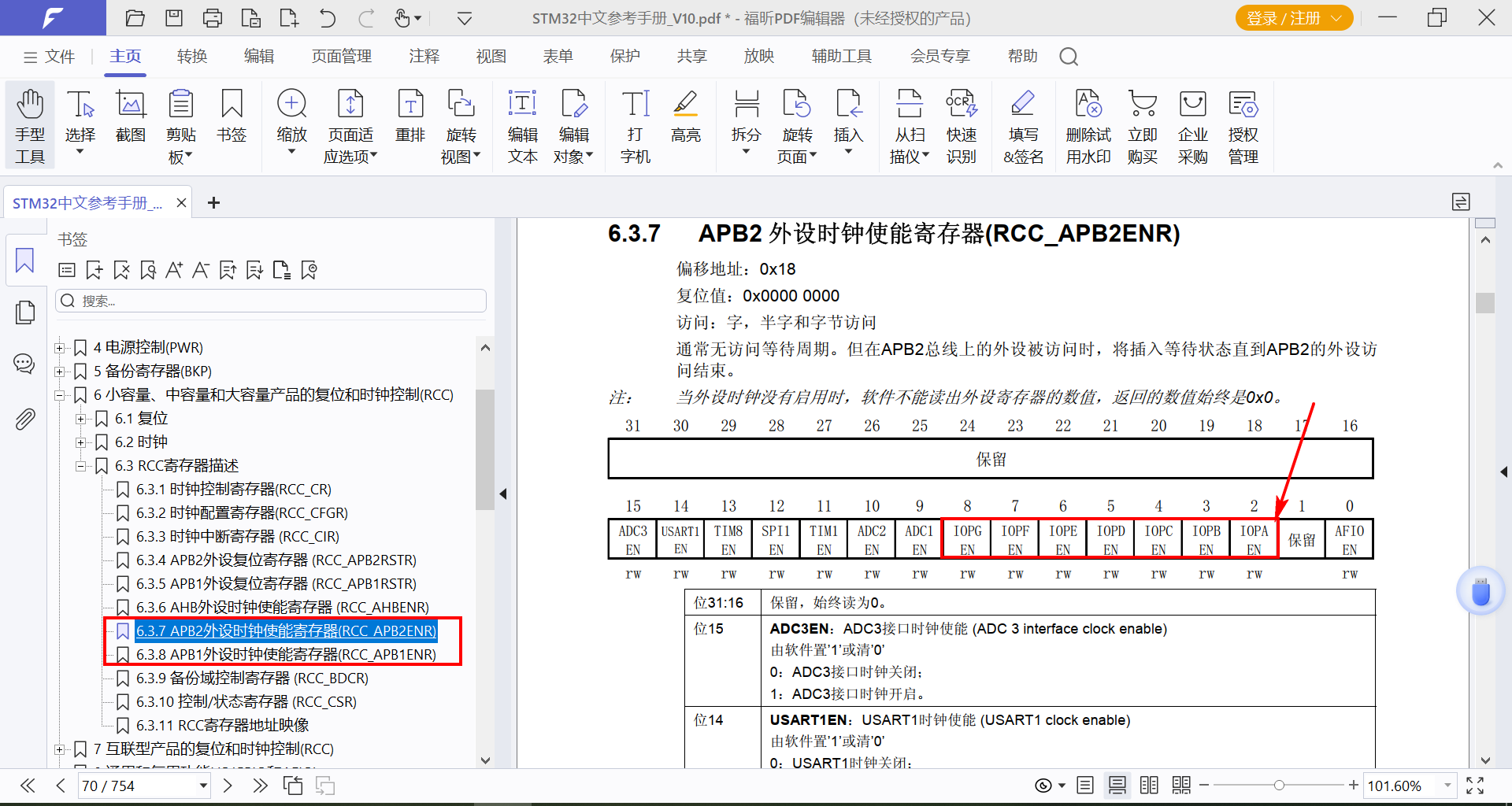This screenshot has width=1512, height=806.
Task: Click the 登录 / 注册 button
Action: tap(1294, 17)
